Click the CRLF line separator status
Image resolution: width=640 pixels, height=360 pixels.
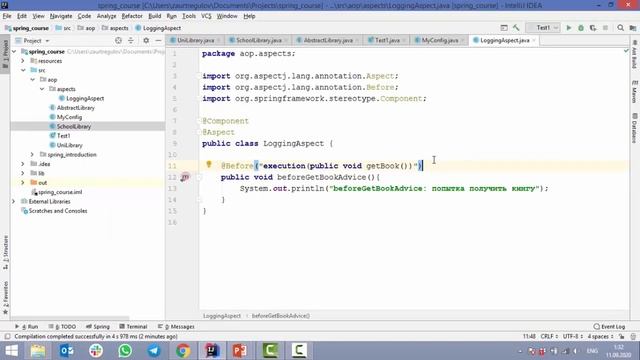click(x=549, y=336)
